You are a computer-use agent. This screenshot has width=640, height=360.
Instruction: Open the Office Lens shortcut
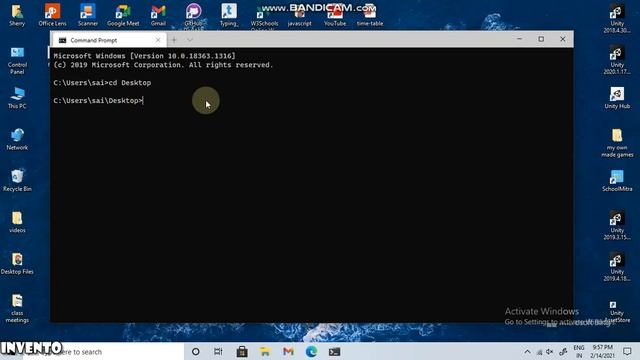point(52,15)
